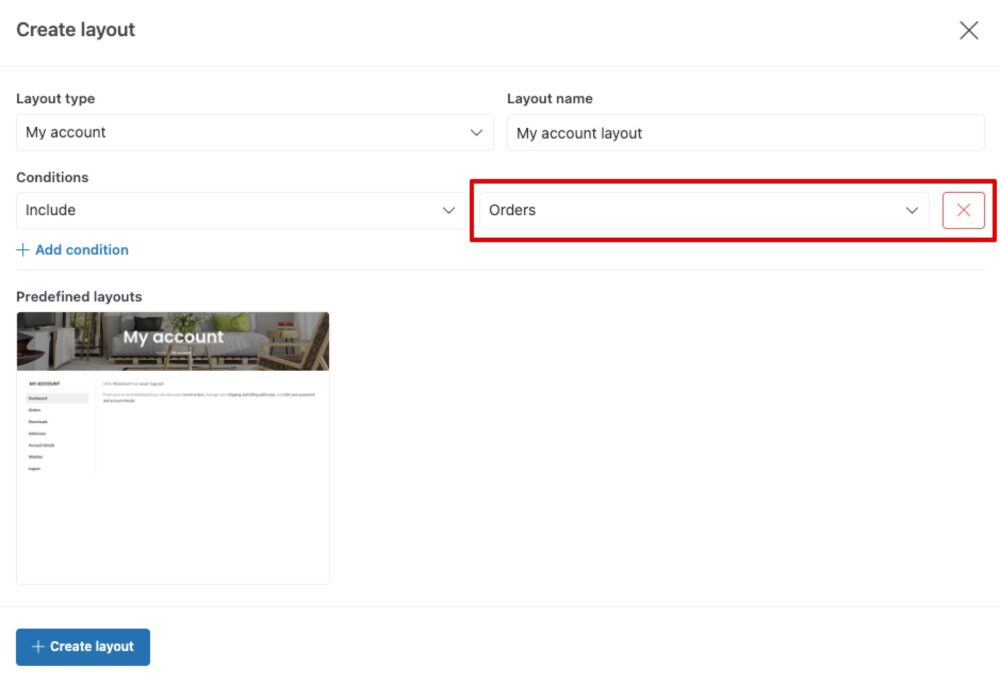1000x684 pixels.
Task: Click the Layout type field label
Action: tap(56, 99)
